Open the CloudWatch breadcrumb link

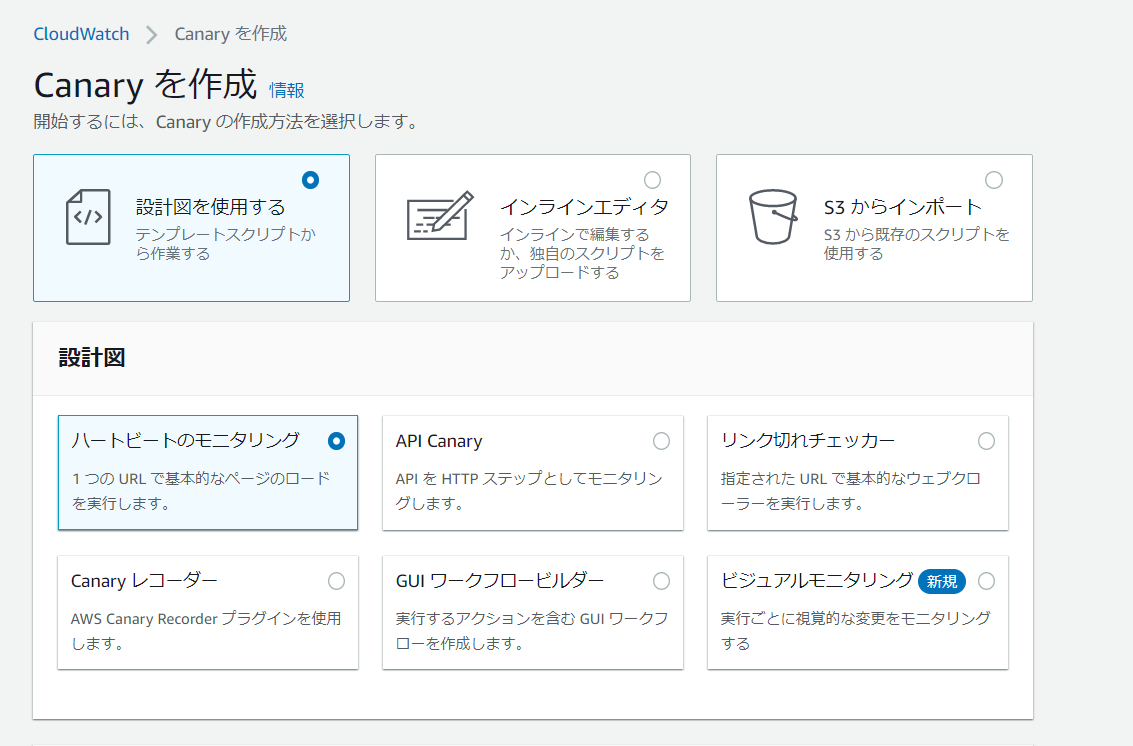81,34
